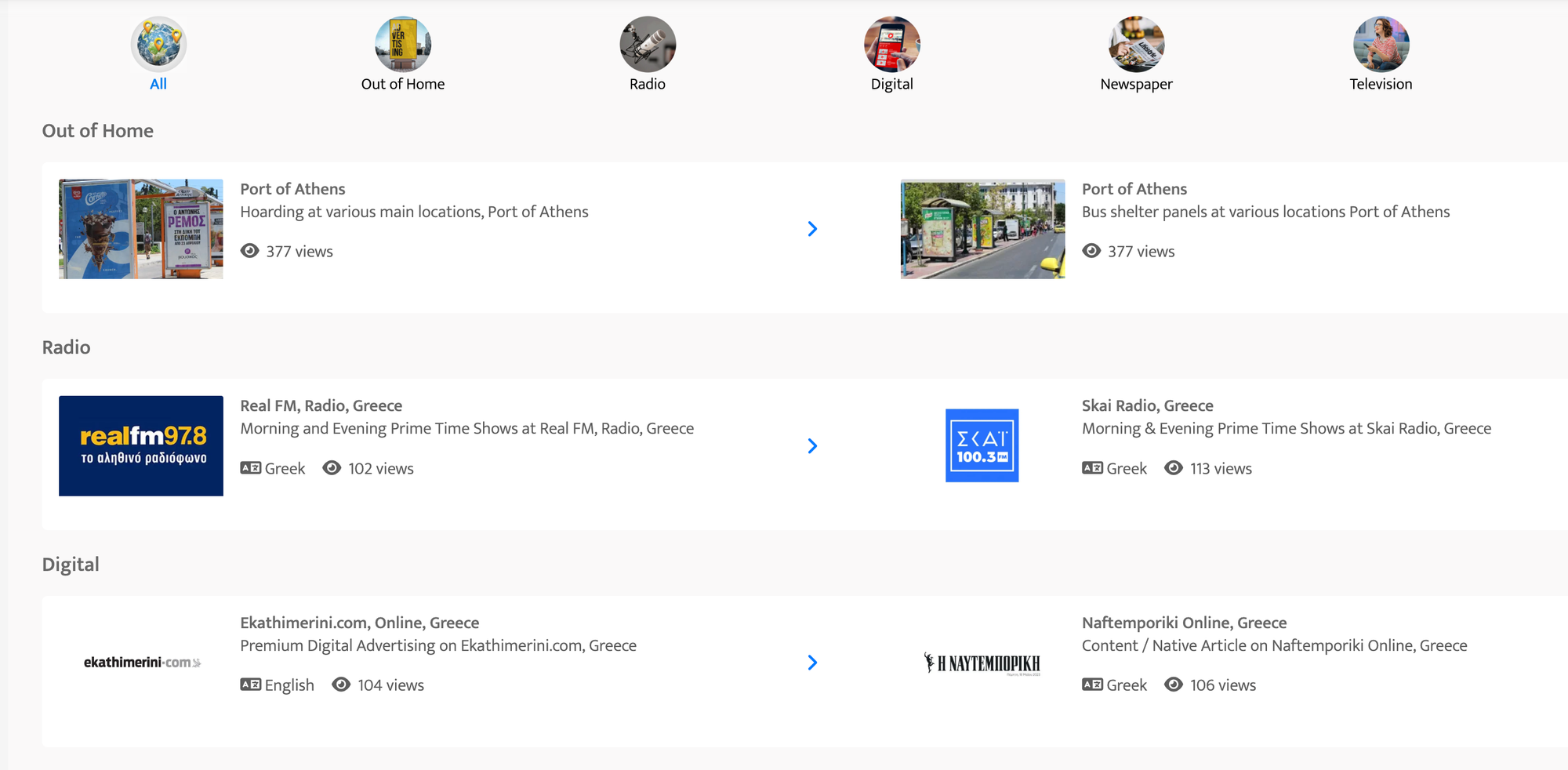Open the Out of Home category icon
1568x770 pixels.
[403, 44]
